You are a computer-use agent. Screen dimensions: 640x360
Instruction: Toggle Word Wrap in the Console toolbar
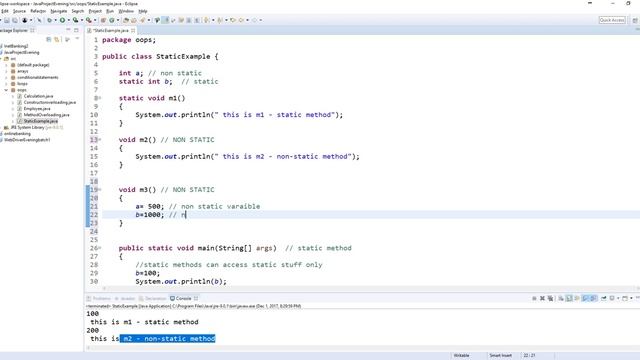pos(577,298)
